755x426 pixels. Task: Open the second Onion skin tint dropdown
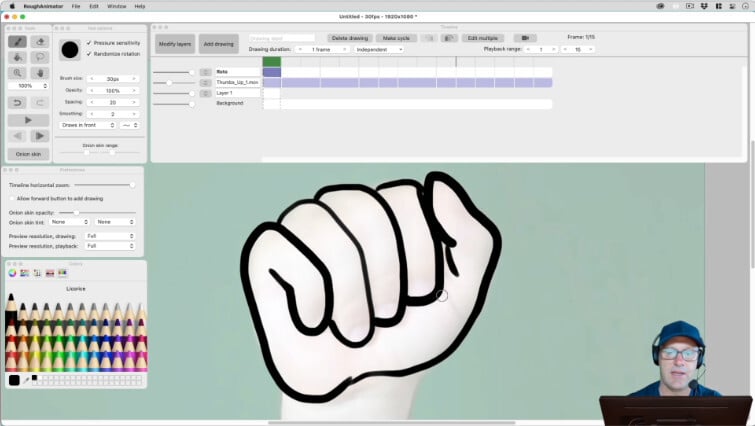point(115,222)
